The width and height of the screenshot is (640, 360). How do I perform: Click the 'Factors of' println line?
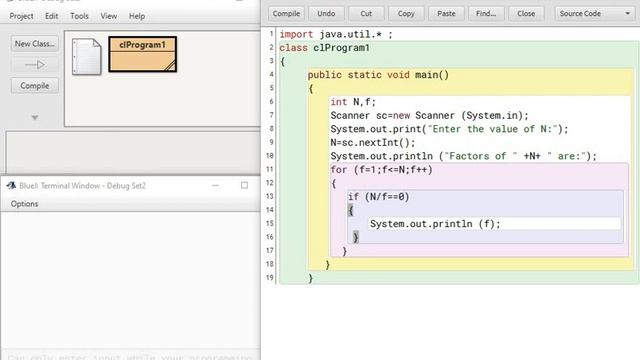(463, 156)
